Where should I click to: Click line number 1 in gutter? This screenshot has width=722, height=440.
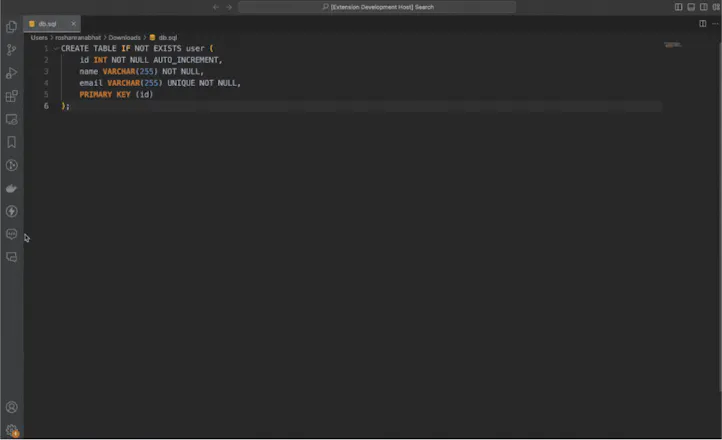tap(46, 48)
